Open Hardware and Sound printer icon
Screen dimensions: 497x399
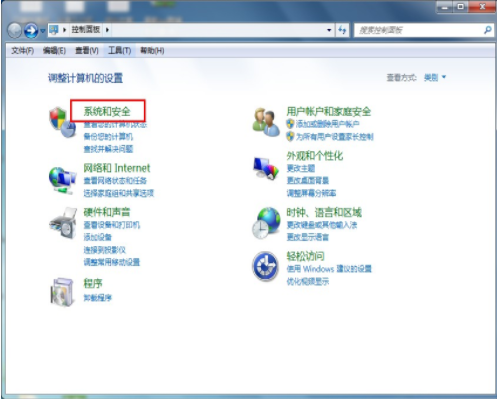pos(63,223)
